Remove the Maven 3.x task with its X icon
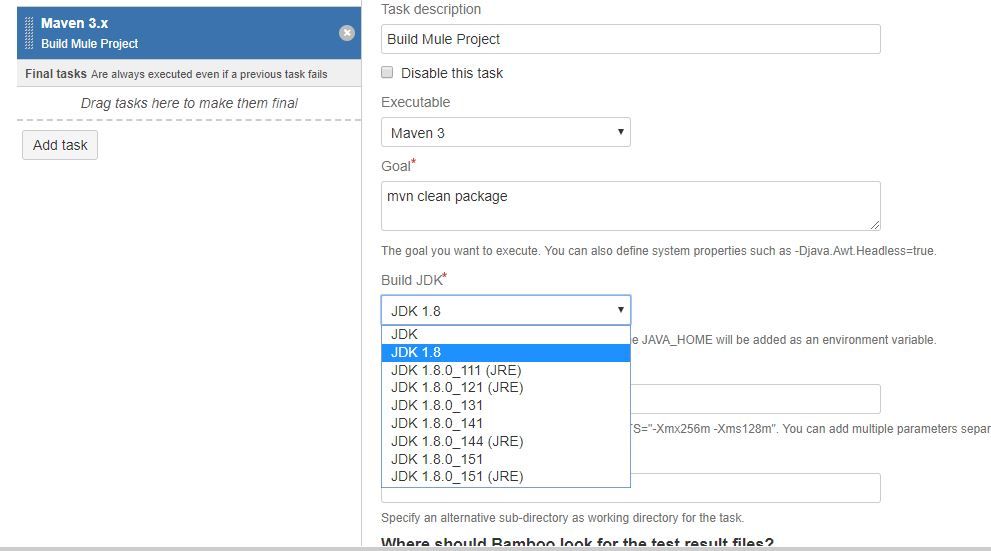Viewport: 991px width, 551px height. (x=346, y=33)
